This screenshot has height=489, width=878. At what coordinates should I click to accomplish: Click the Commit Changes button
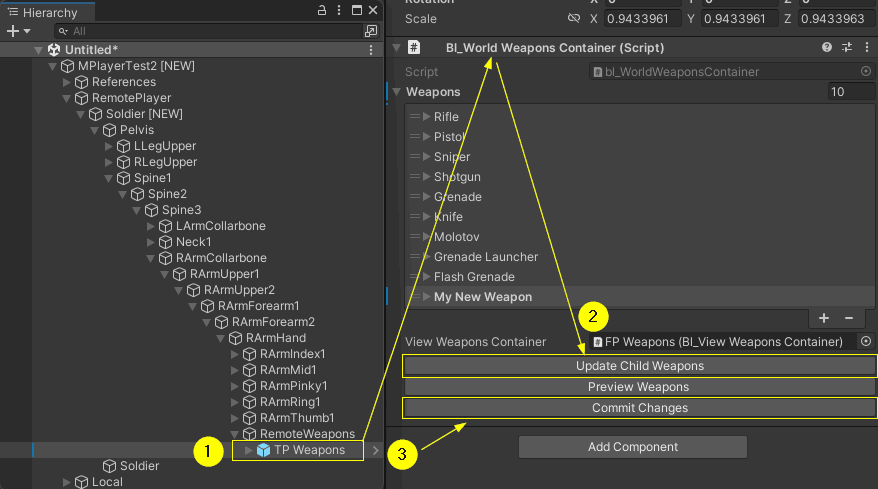[639, 408]
